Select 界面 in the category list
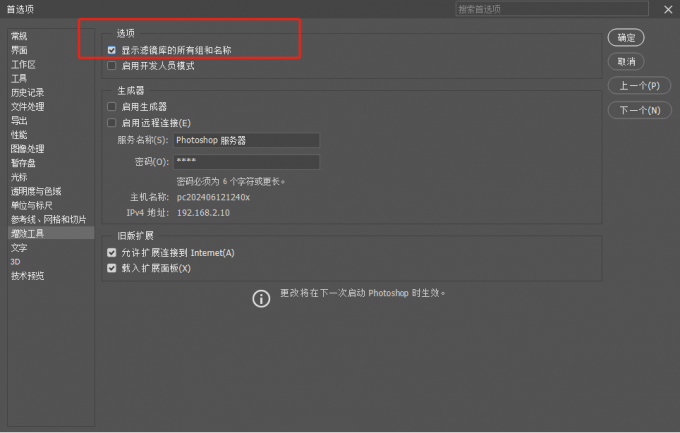Viewport: 680px width, 433px height. tap(19, 50)
